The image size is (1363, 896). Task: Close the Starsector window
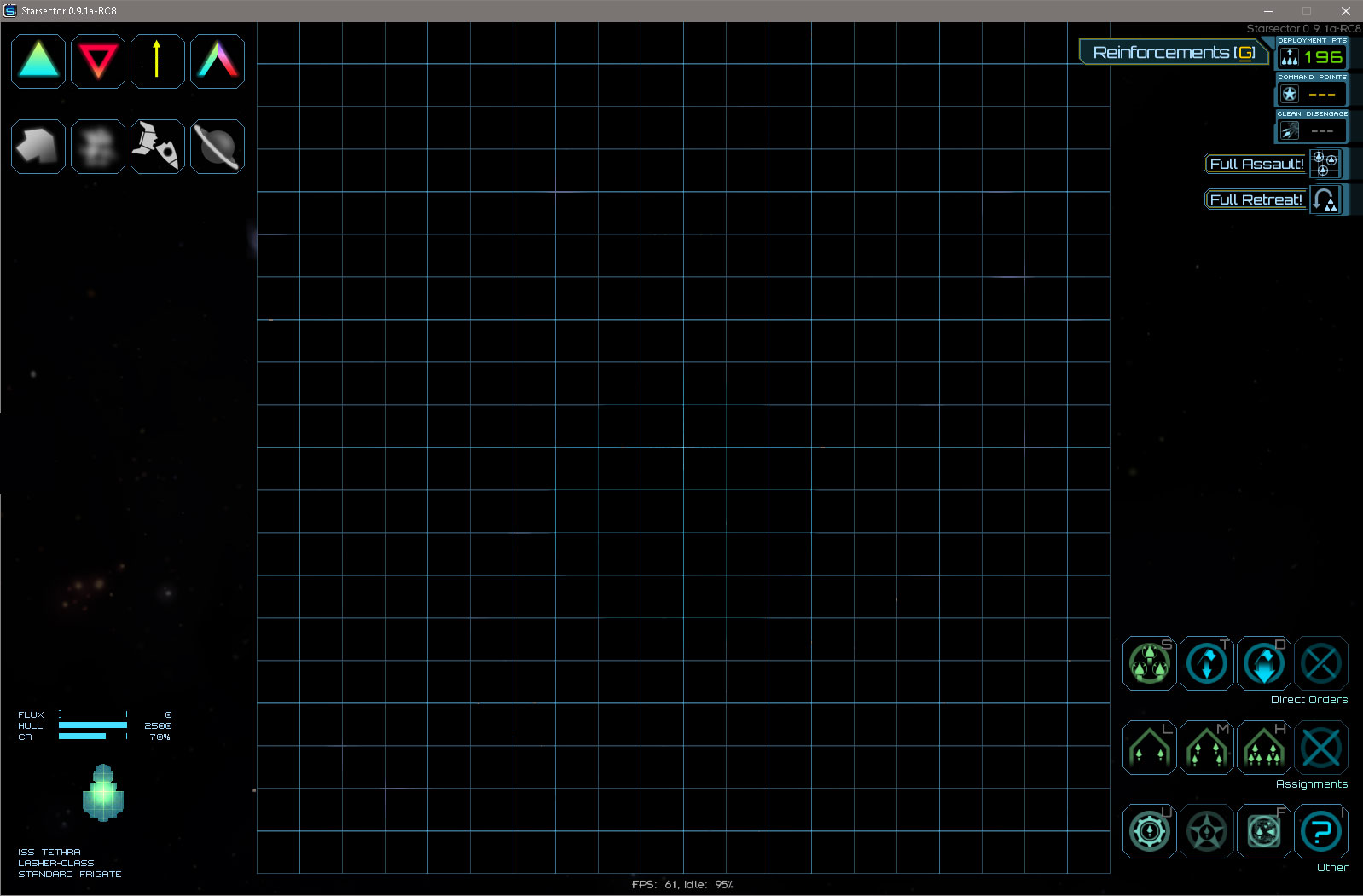(1345, 11)
